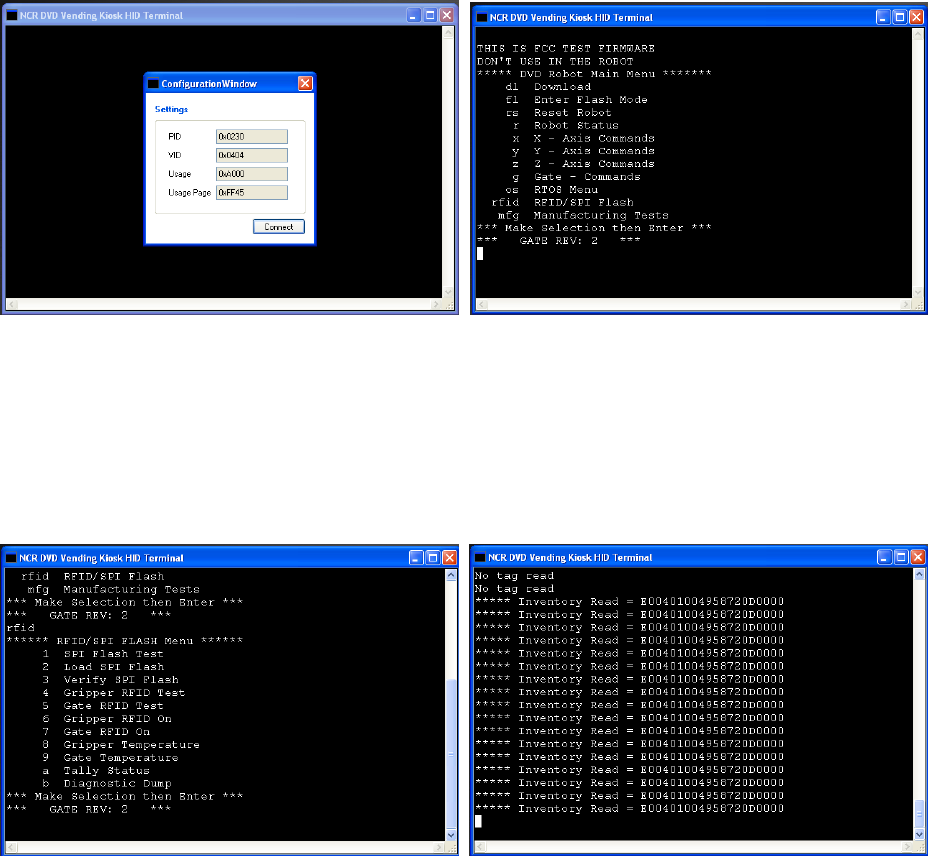Click scroll-up arrow in Inventory Read terminal
The image size is (928, 856).
point(919,574)
